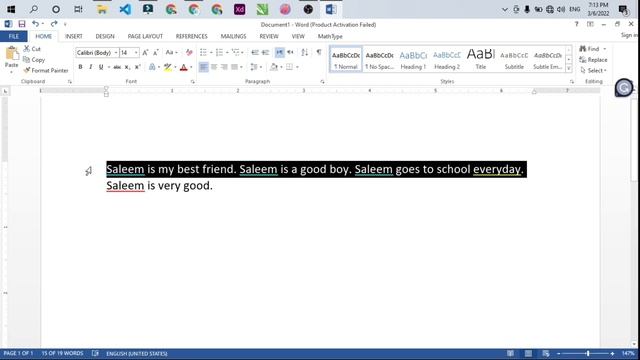The height and width of the screenshot is (360, 640).
Task: Open the font size dropdown
Action: click(x=136, y=53)
